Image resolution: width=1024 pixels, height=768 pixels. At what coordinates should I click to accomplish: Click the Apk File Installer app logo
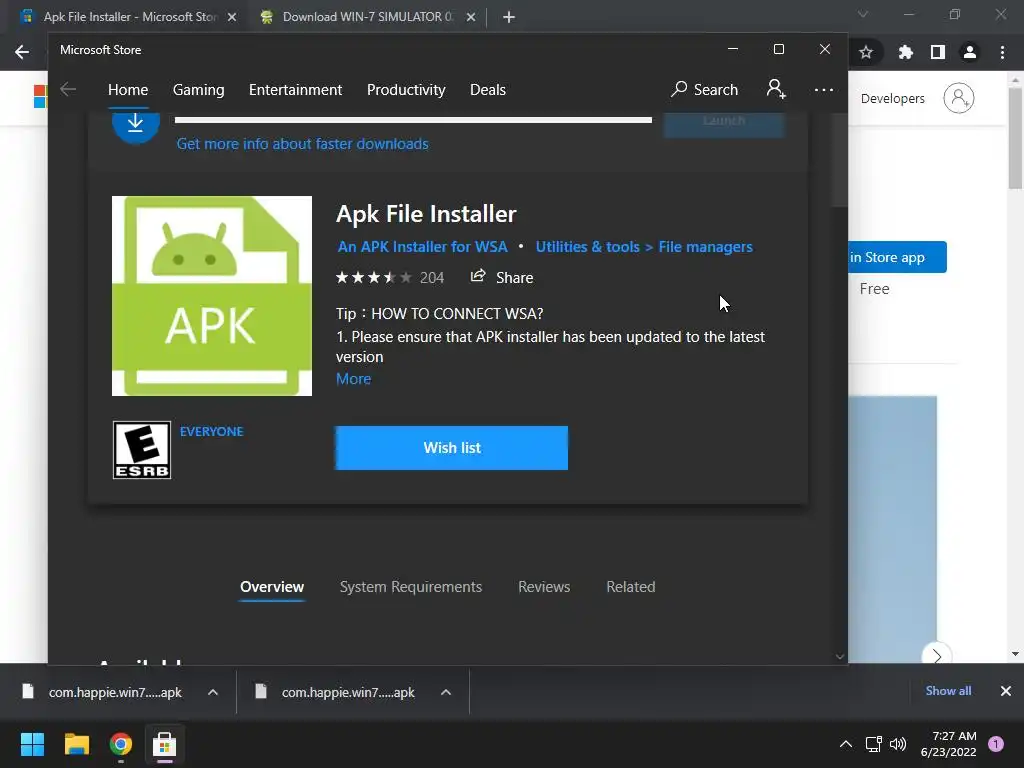point(212,296)
